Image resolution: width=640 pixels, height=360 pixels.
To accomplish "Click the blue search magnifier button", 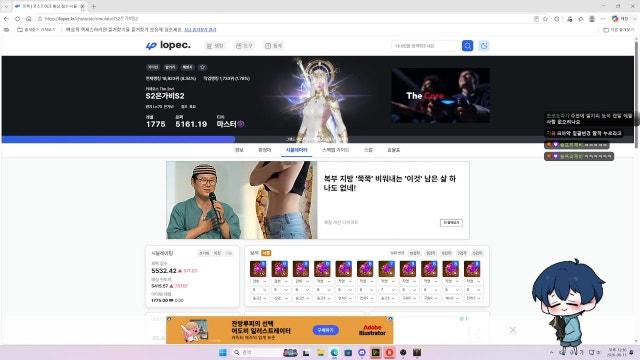I will click(467, 46).
